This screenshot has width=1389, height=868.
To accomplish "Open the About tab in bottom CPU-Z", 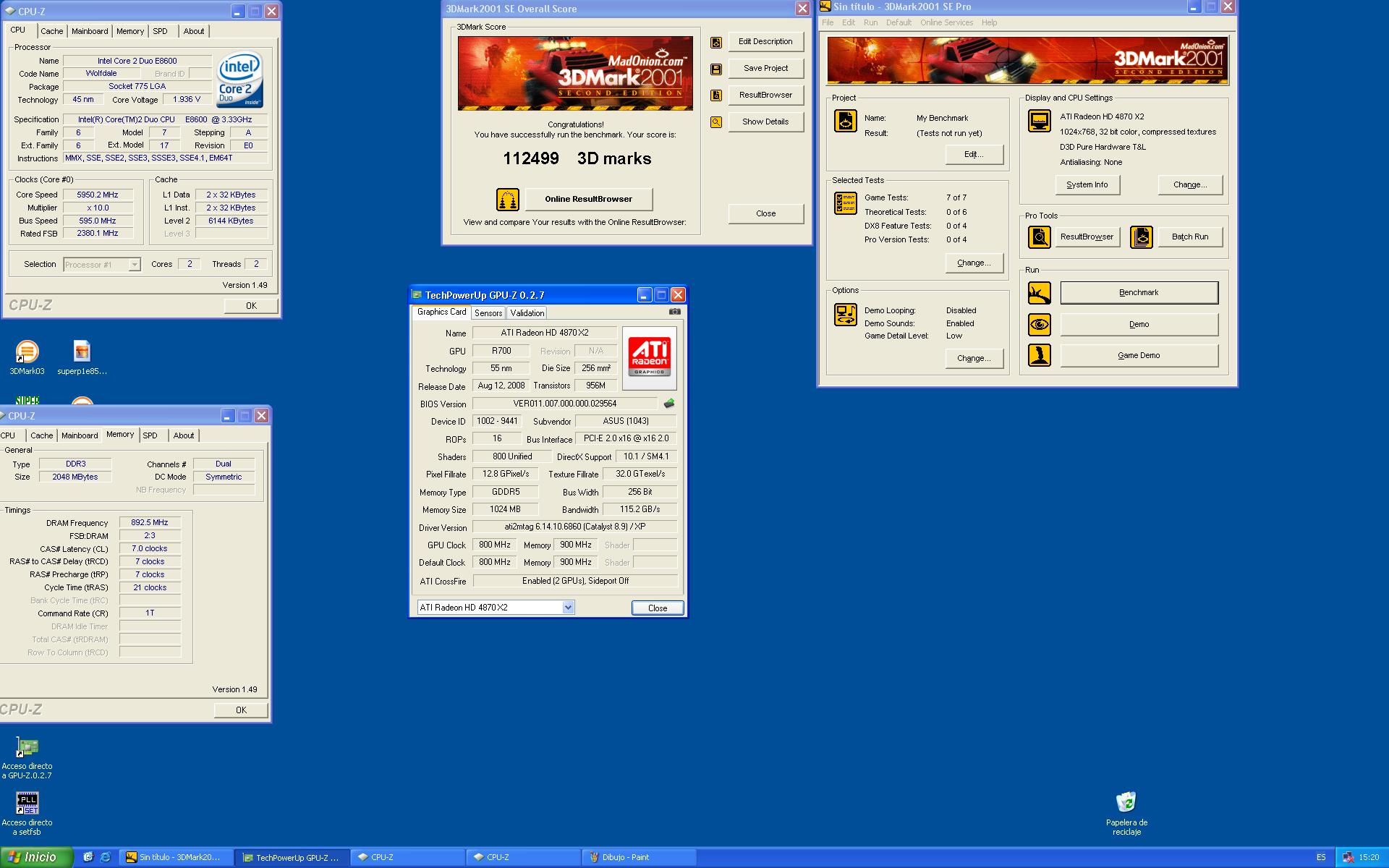I will click(184, 435).
